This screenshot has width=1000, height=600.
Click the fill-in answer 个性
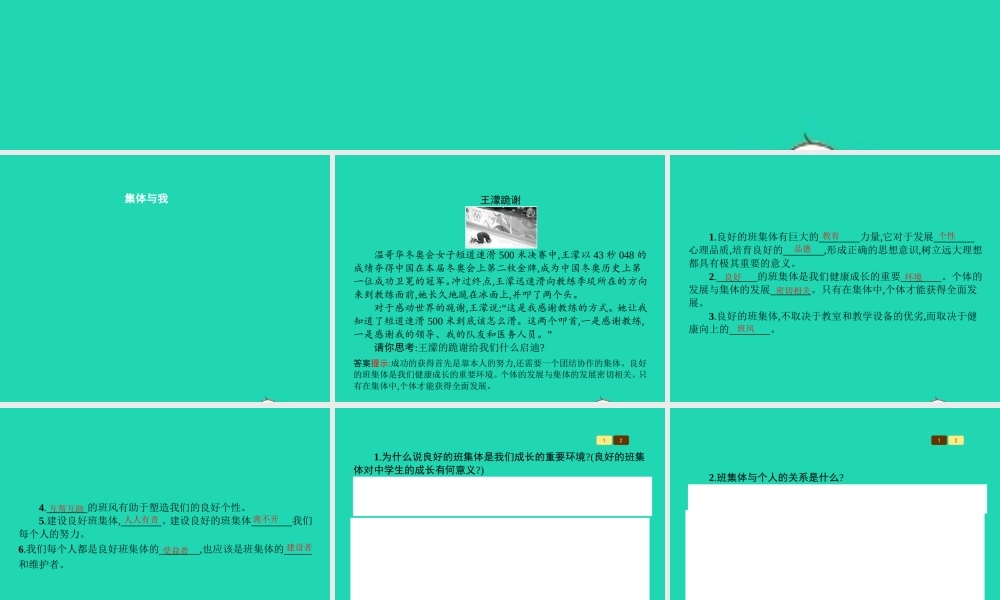[947, 236]
